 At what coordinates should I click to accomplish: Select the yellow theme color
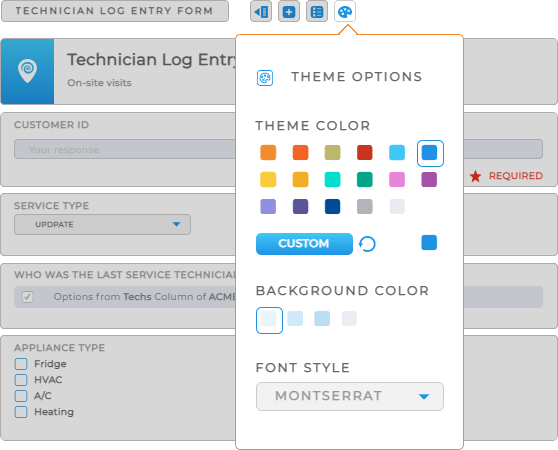[x=268, y=179]
